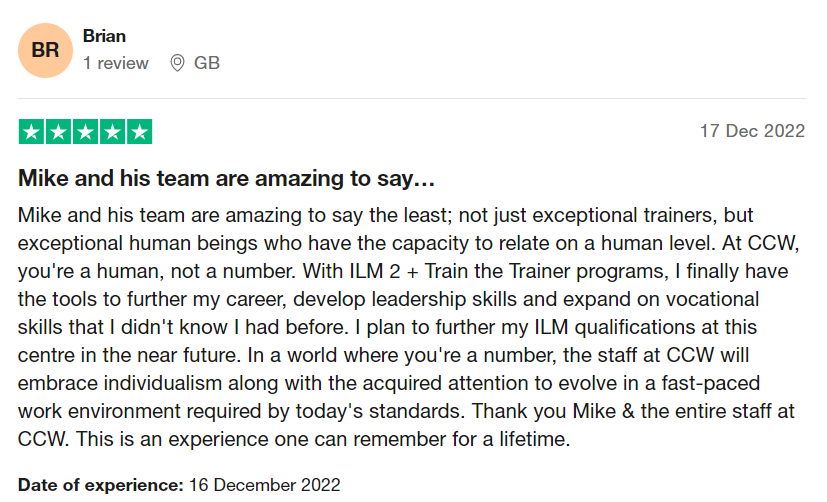Click the horizontal divider under reviewer info

click(412, 98)
